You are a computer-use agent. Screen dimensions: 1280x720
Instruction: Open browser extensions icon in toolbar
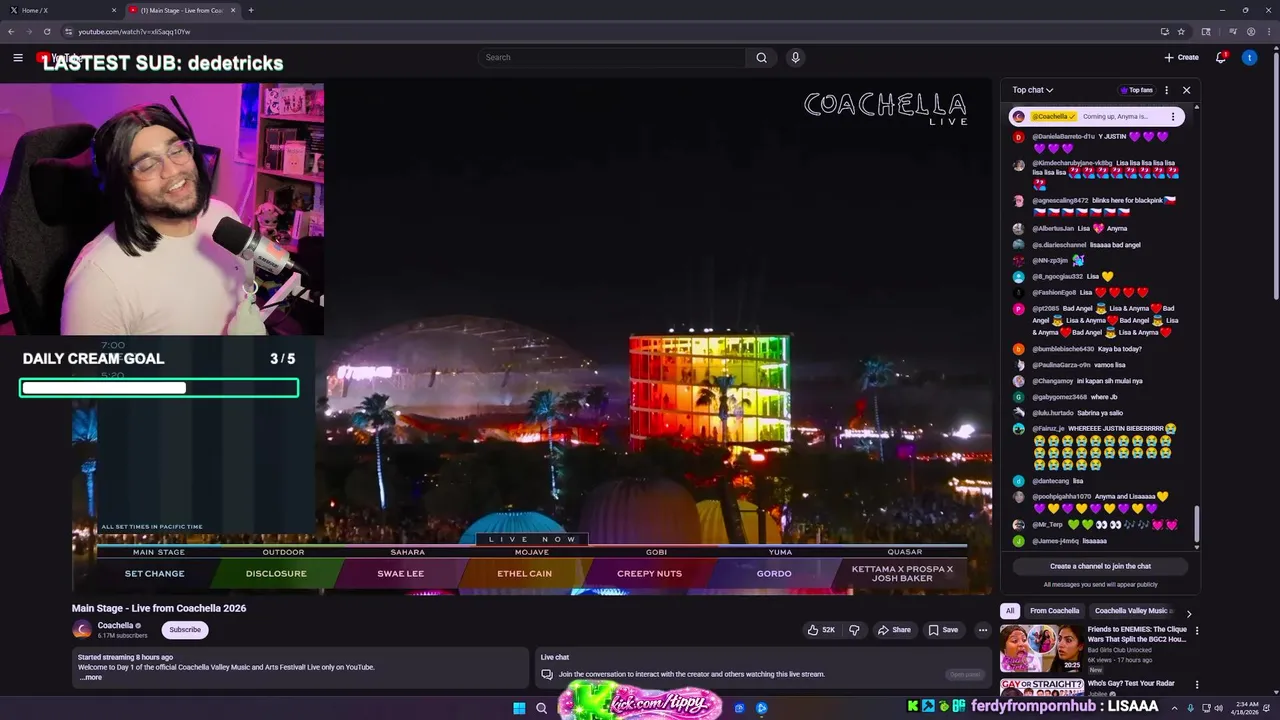coord(1206,32)
